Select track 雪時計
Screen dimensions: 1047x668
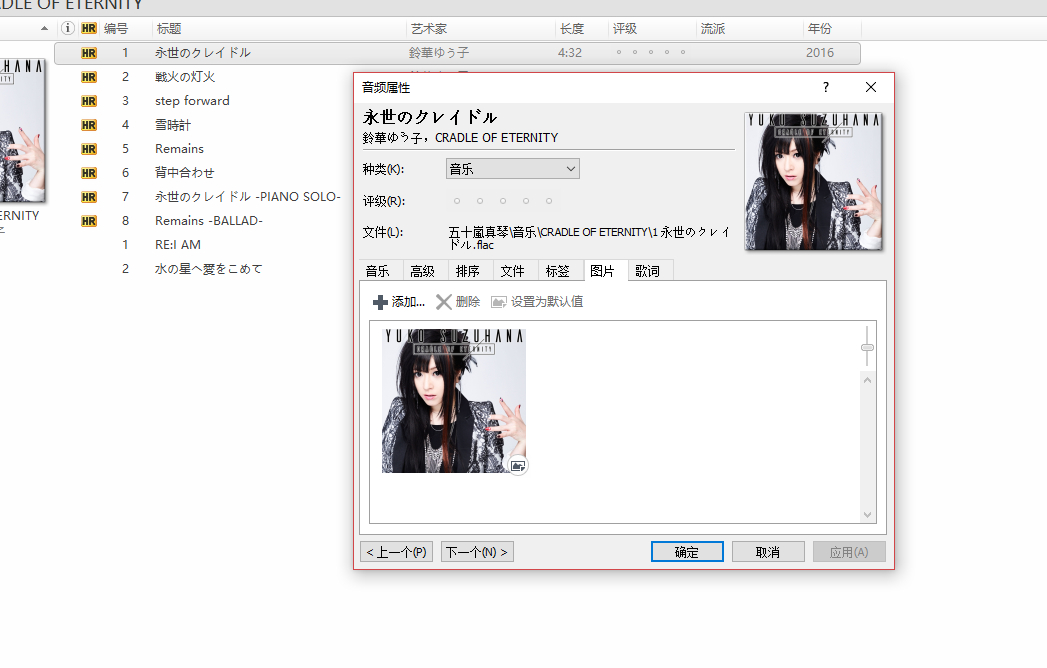(x=173, y=125)
